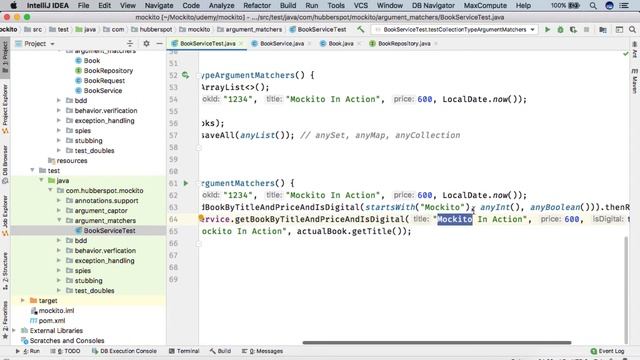Image resolution: width=640 pixels, height=360 pixels.
Task: Open the DB Navigator menu
Action: point(433,6)
